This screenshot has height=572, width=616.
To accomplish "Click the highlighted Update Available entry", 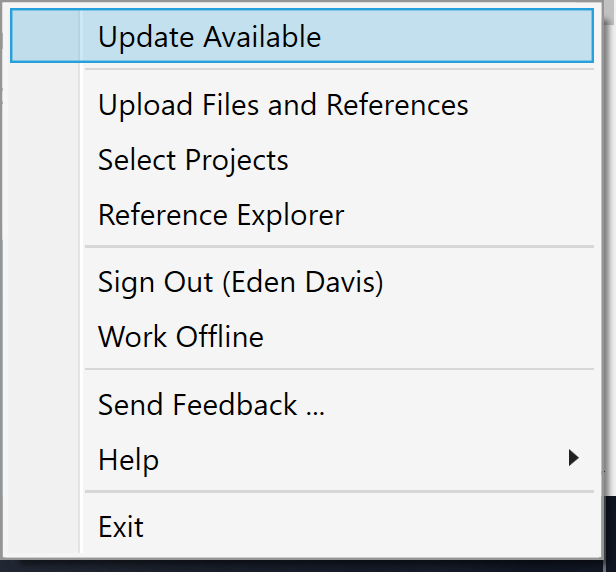I will click(302, 36).
